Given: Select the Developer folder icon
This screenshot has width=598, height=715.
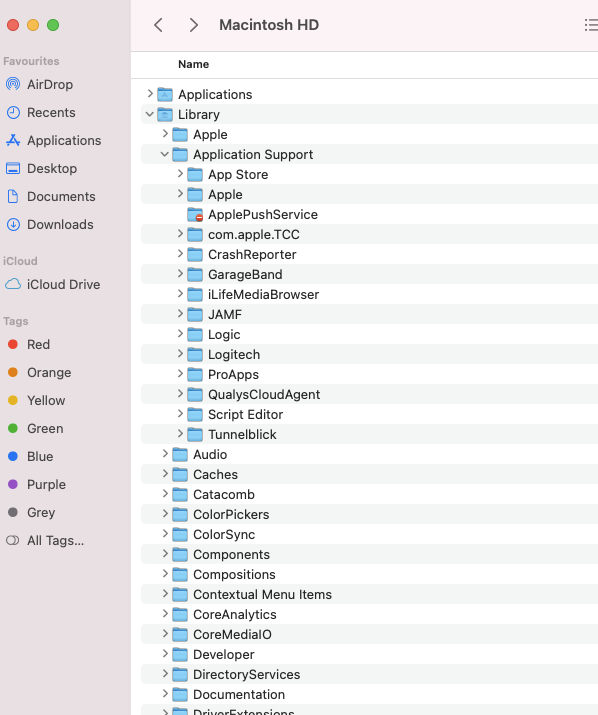Looking at the screenshot, I should click(180, 654).
